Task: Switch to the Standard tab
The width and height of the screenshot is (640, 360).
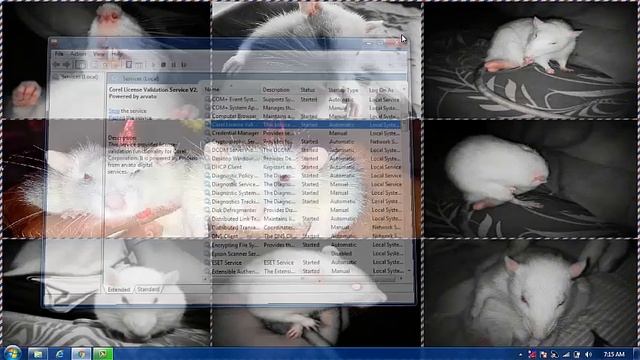Action: point(148,289)
